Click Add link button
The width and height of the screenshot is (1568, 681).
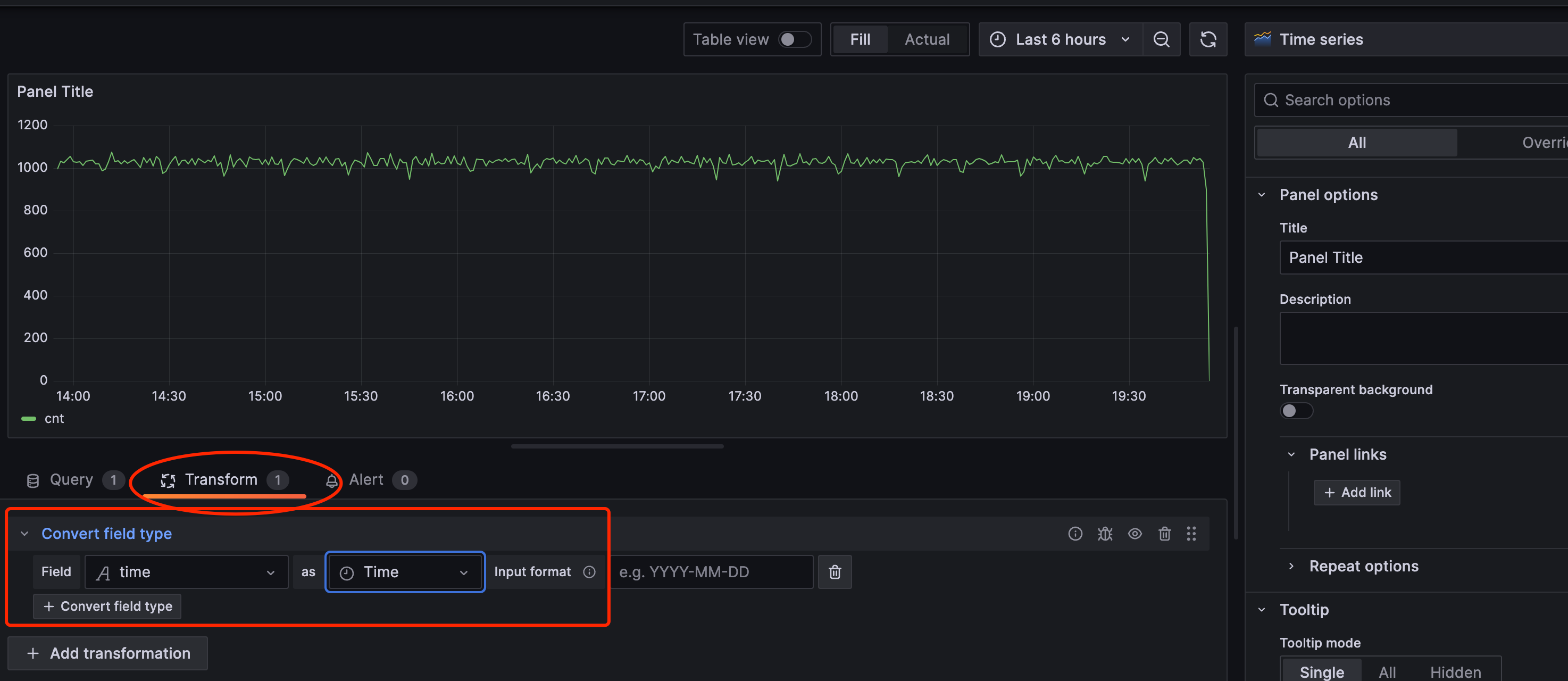(1357, 492)
